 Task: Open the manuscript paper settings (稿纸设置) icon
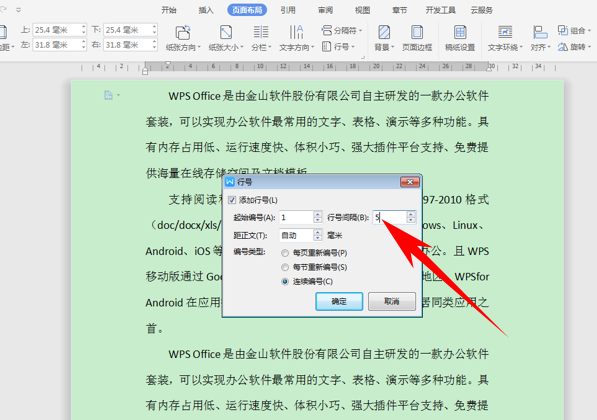click(x=460, y=33)
